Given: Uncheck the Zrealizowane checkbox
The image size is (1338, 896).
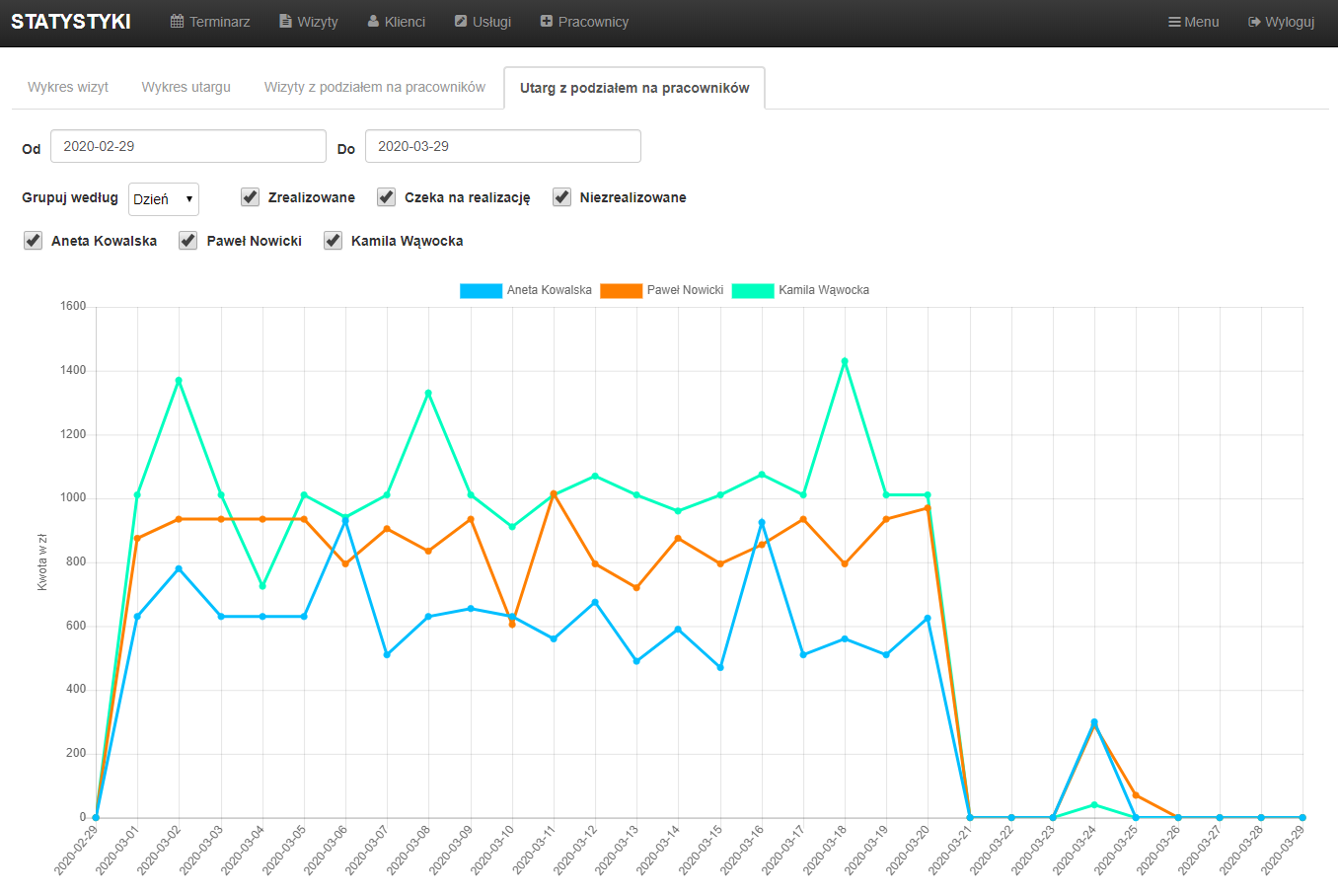Looking at the screenshot, I should click(x=251, y=197).
